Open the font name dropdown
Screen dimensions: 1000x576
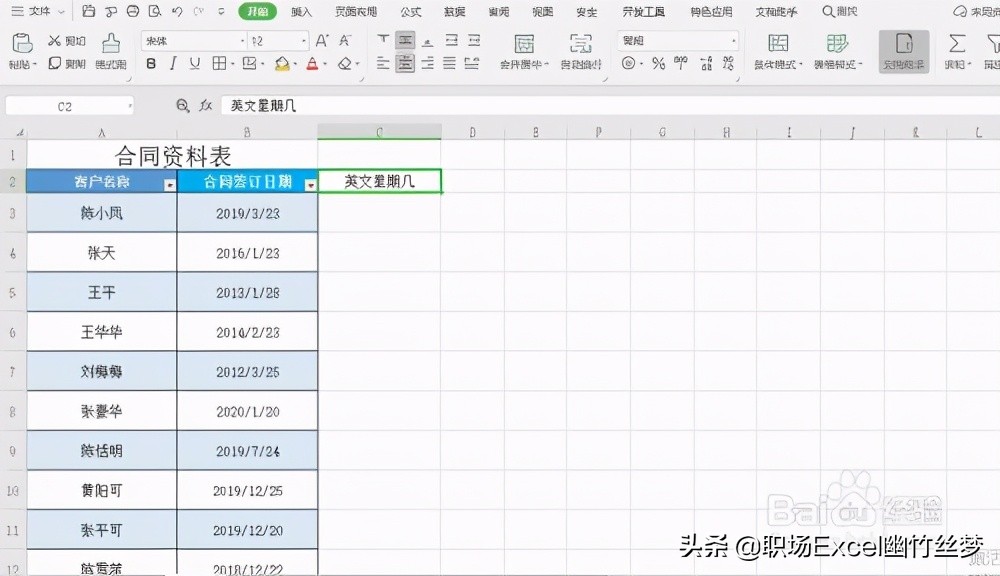(242, 41)
